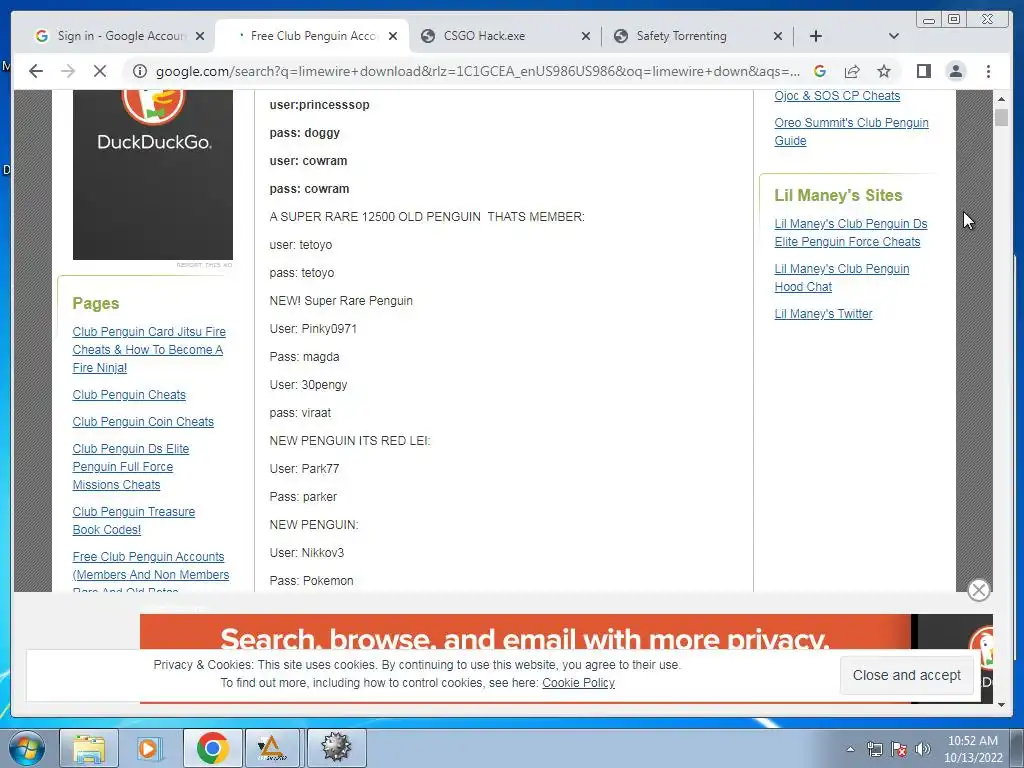Close the Safety Torrenting tab
This screenshot has height=768, width=1024.
point(778,36)
